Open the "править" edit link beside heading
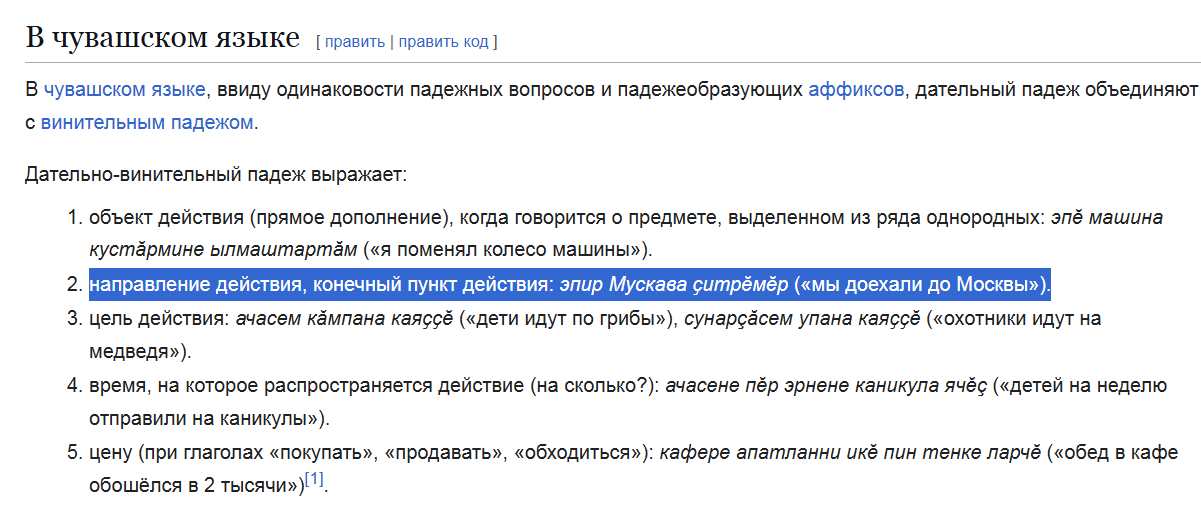 tap(354, 42)
